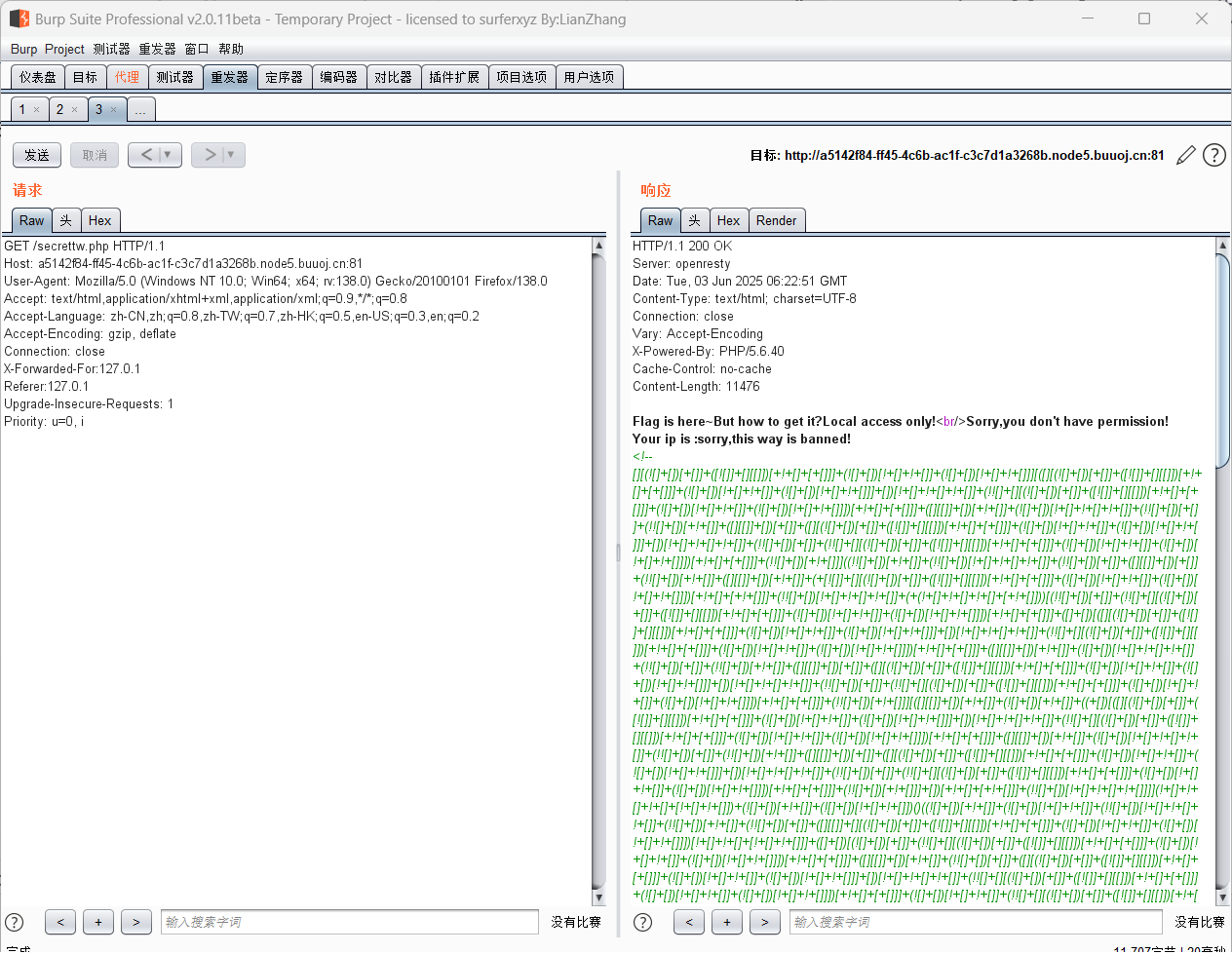
Task: Select the response Render tab
Action: click(x=777, y=220)
